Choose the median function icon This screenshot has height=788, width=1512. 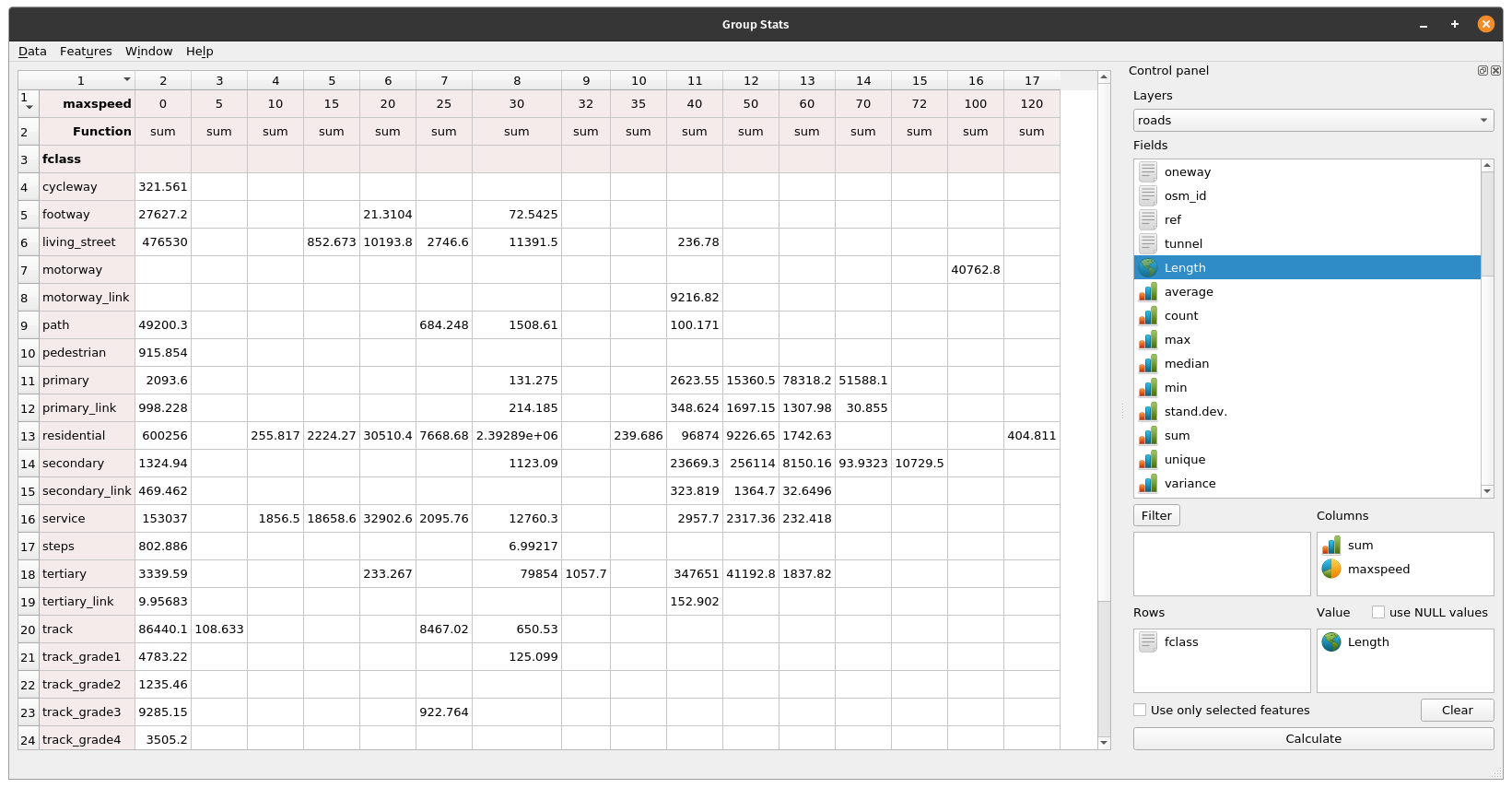tap(1148, 363)
